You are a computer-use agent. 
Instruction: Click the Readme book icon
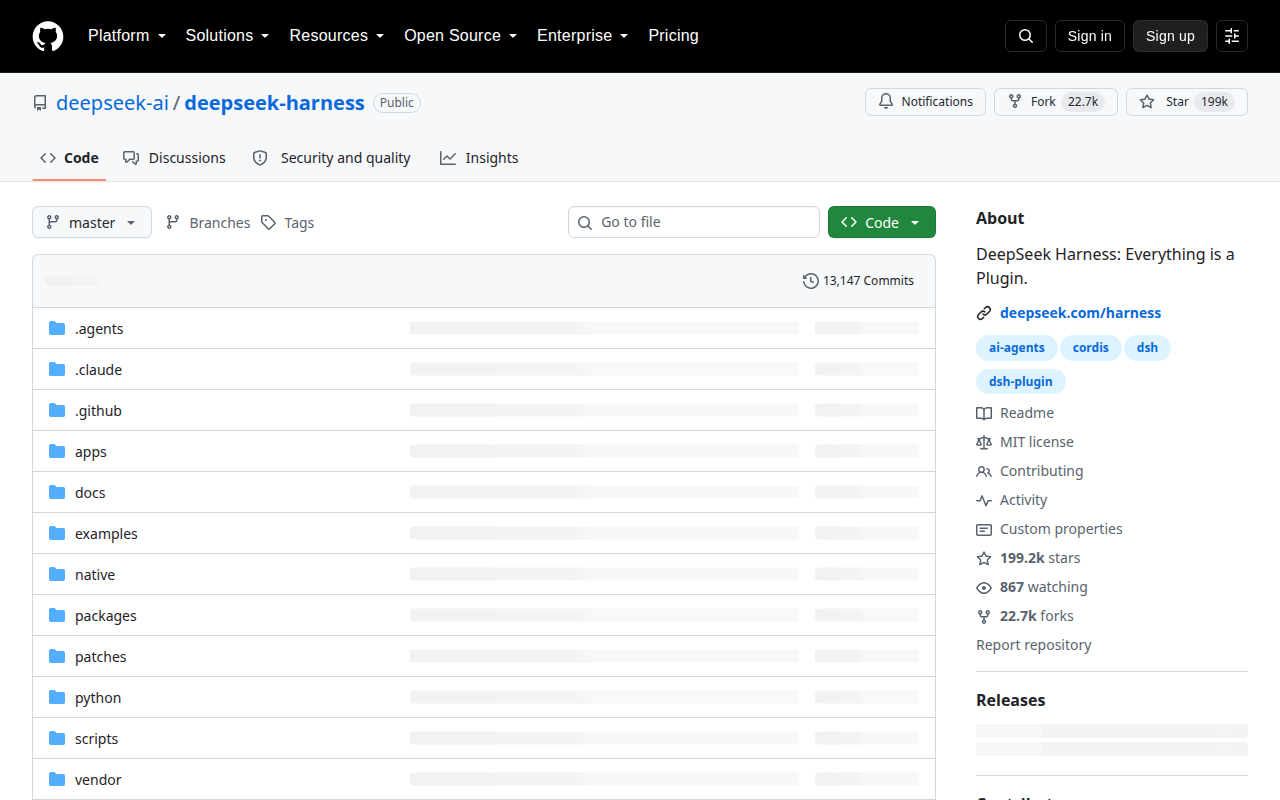(984, 413)
